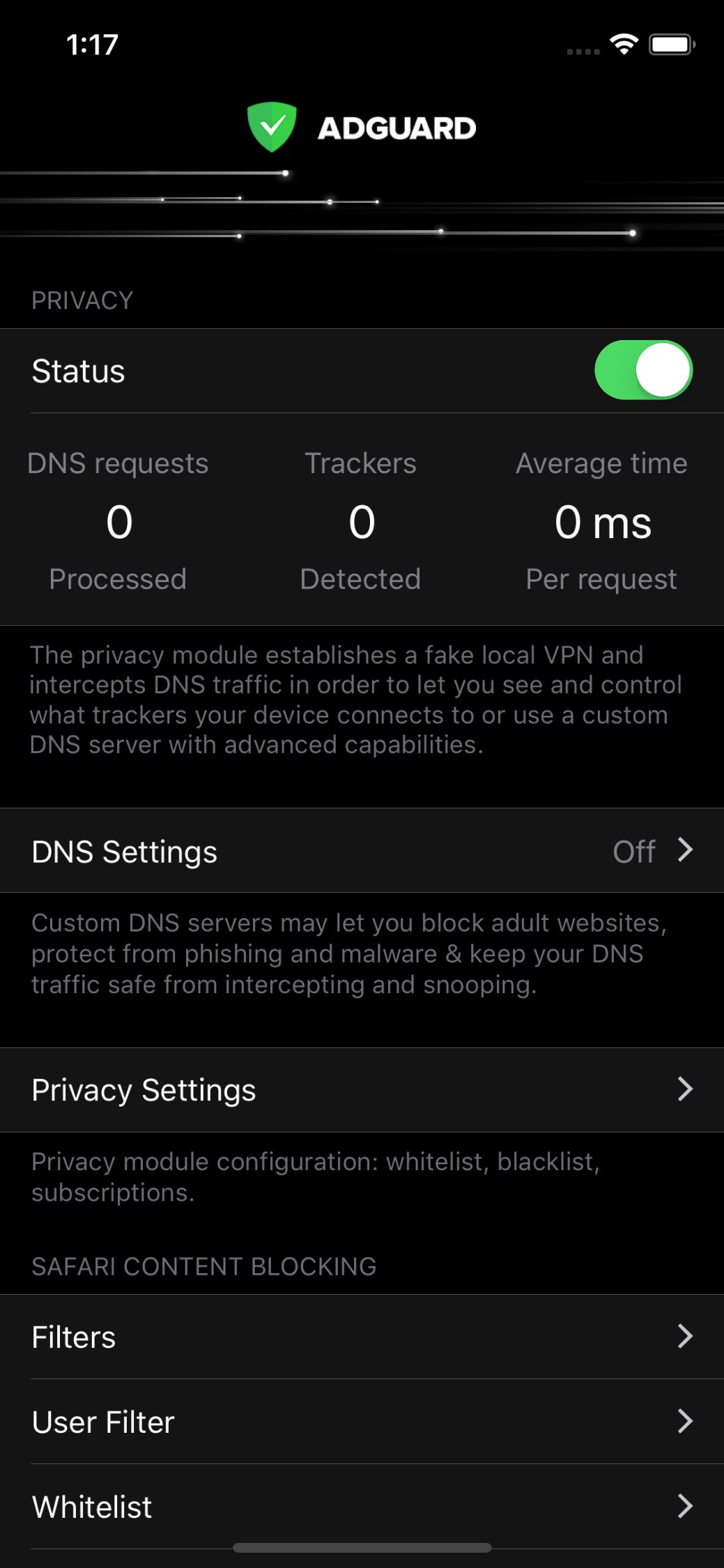This screenshot has width=724, height=1568.
Task: Tap the battery icon in status bar
Action: [672, 45]
